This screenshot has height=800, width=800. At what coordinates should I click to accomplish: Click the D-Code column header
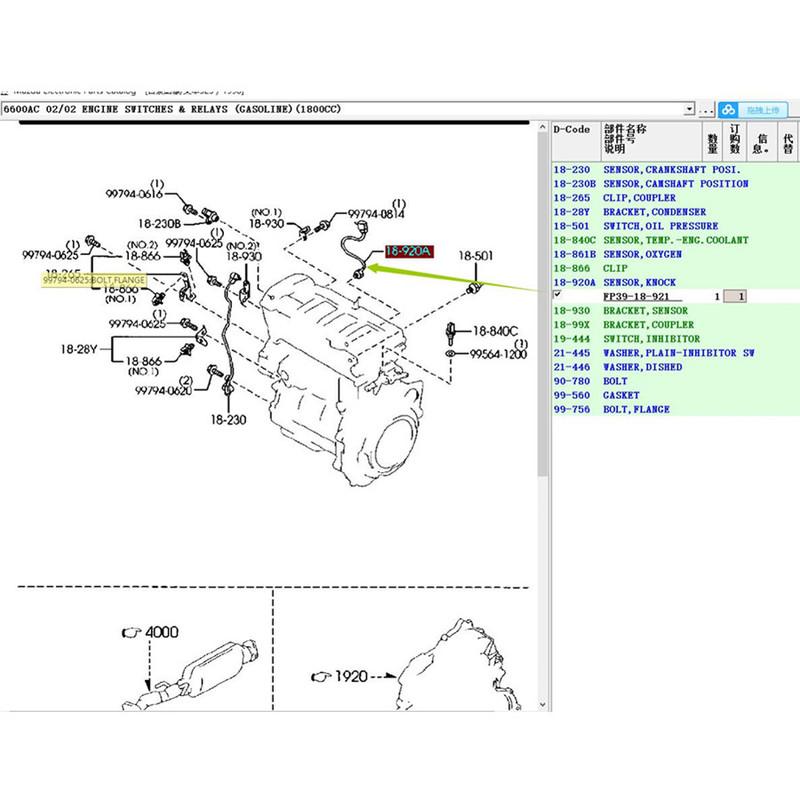pyautogui.click(x=572, y=130)
